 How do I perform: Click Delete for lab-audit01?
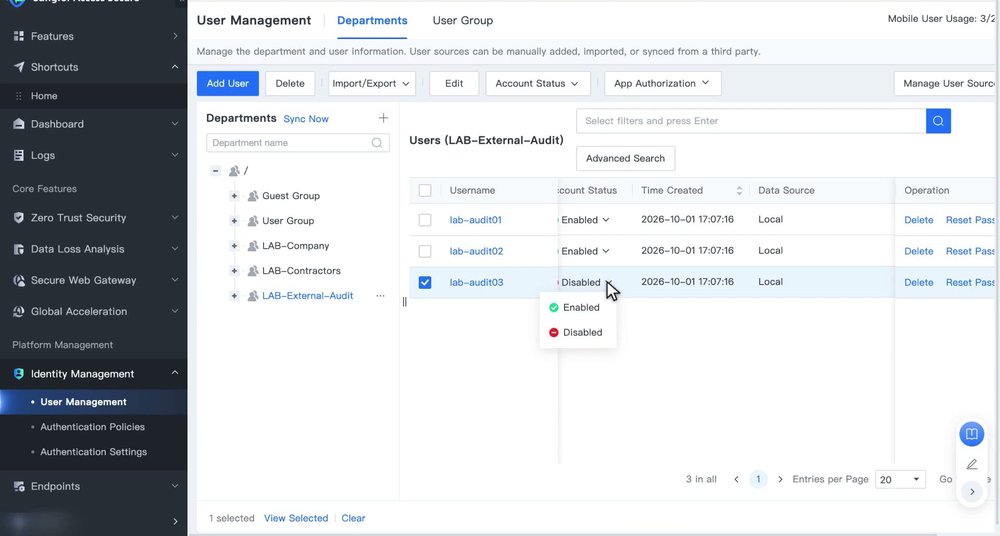[x=918, y=220]
